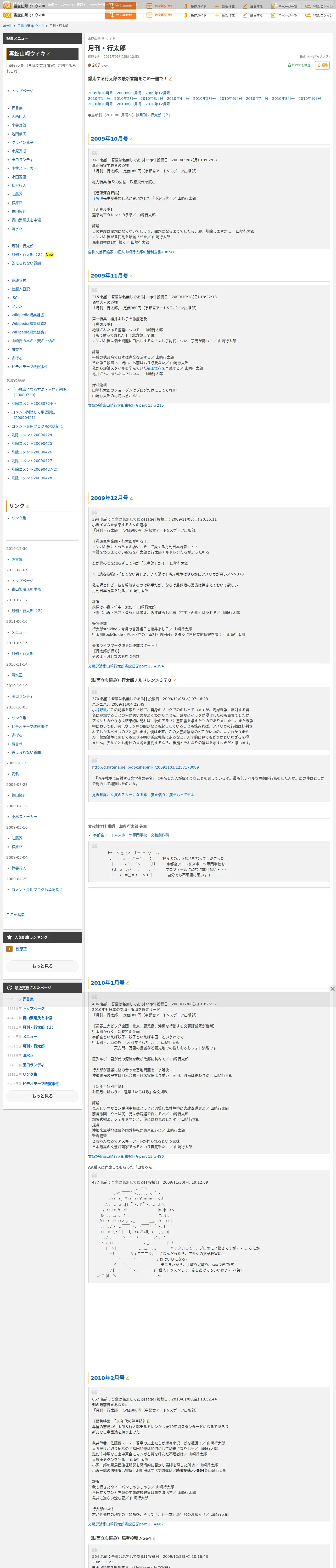Open the 削除コメント20090424 sidebar link
The width and height of the screenshot is (336, 1568).
(32, 435)
